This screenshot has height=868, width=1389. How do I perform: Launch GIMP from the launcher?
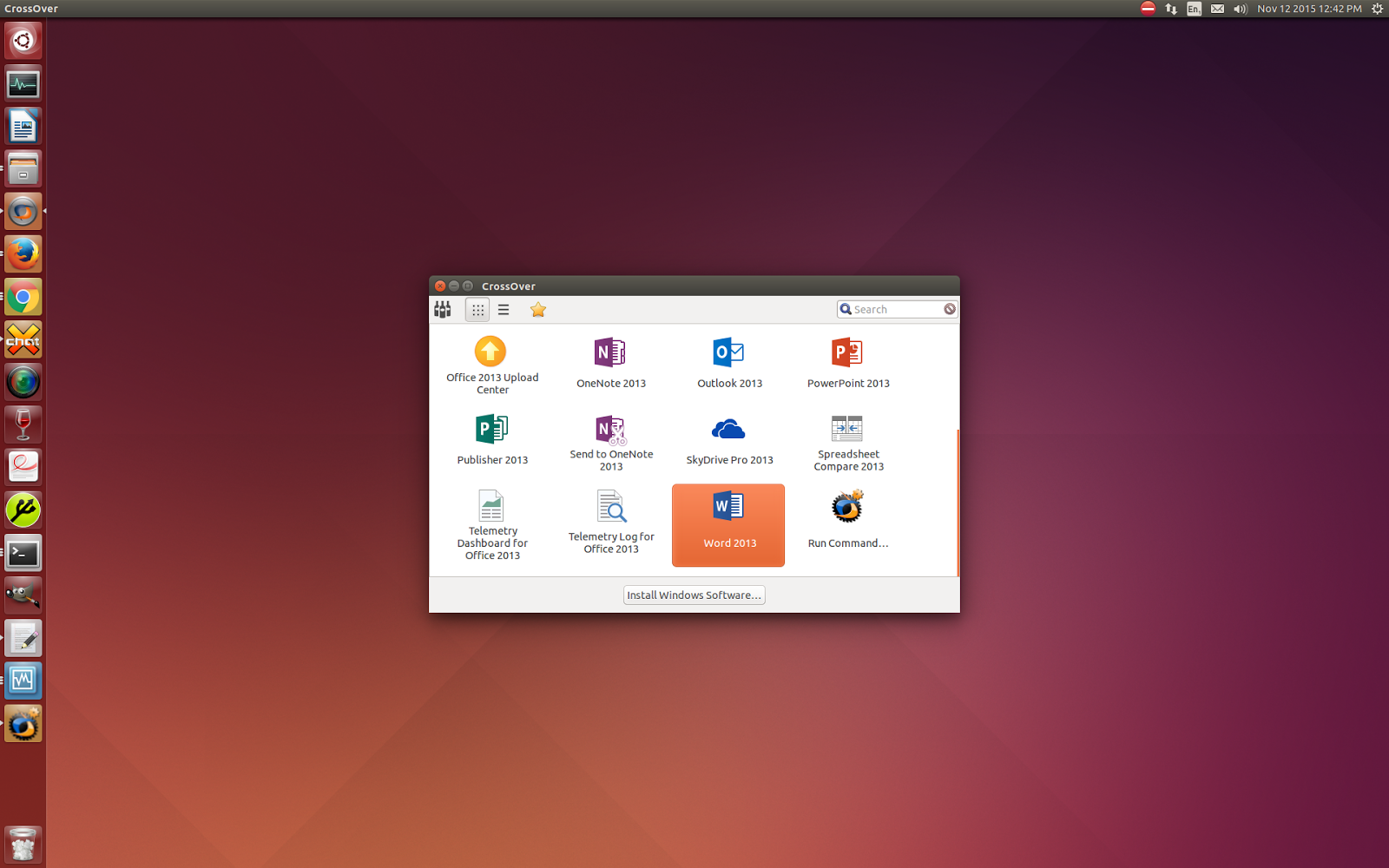pos(23,595)
